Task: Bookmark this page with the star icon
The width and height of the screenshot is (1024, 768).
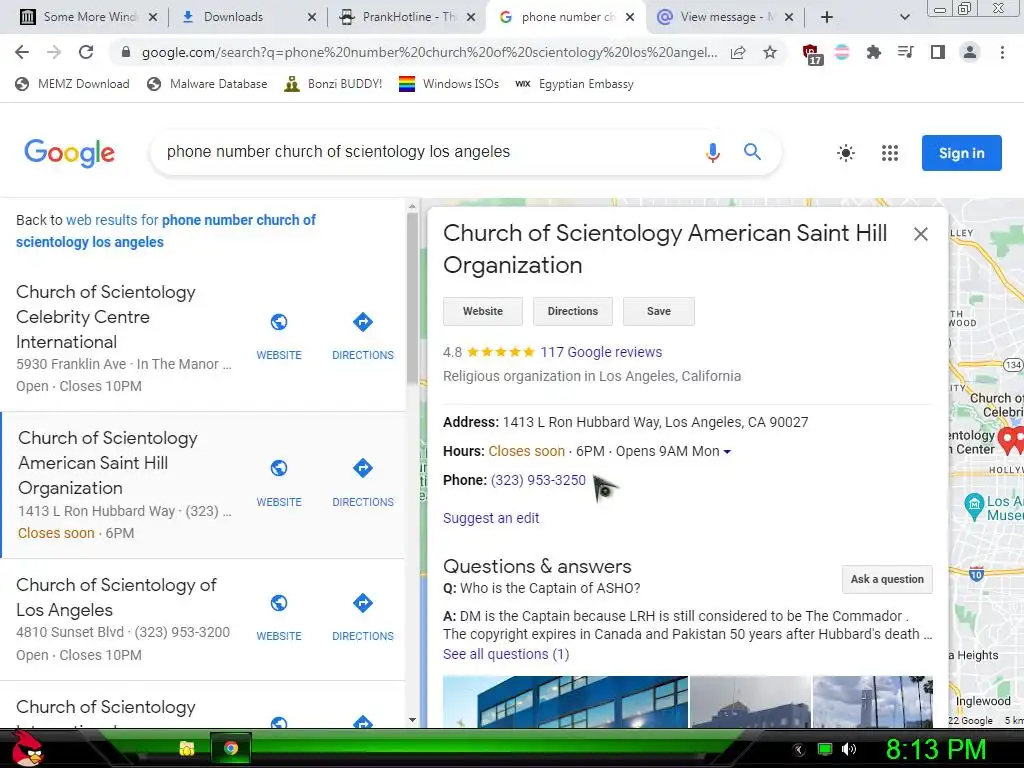Action: pyautogui.click(x=770, y=52)
